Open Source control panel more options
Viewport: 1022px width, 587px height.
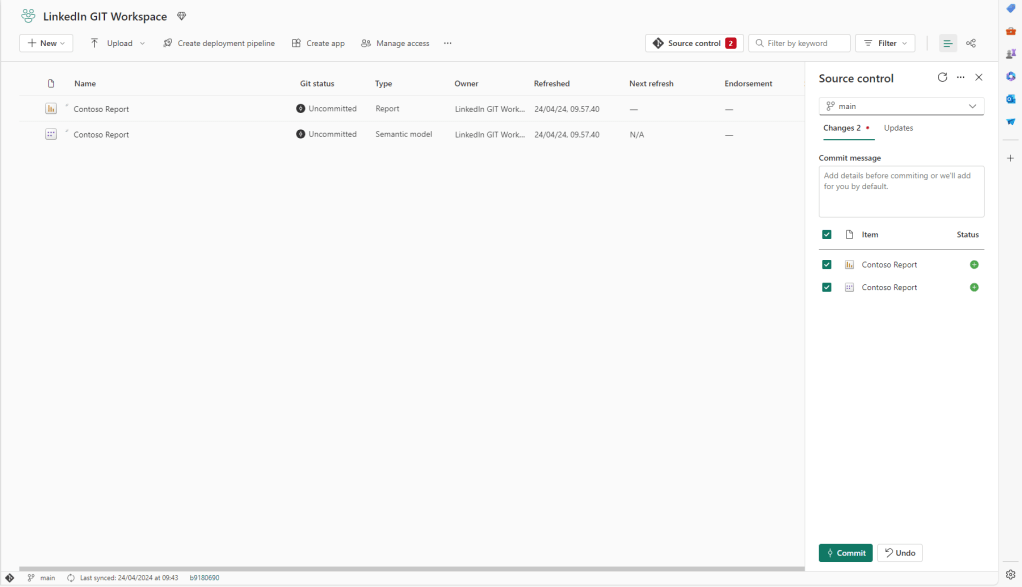pyautogui.click(x=960, y=78)
